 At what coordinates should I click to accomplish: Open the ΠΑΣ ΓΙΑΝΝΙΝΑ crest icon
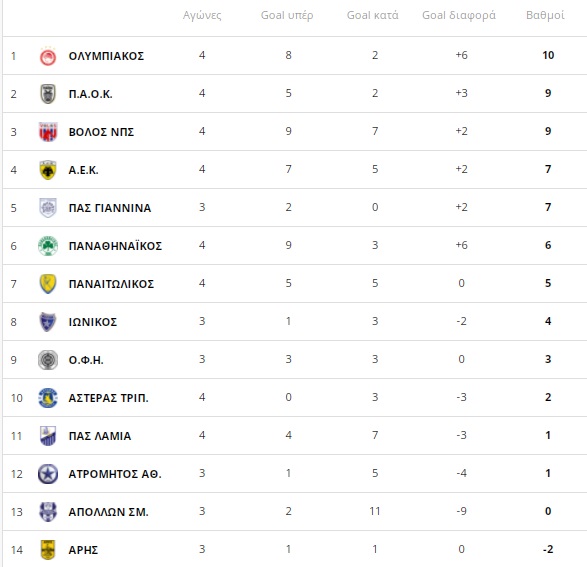pos(48,208)
